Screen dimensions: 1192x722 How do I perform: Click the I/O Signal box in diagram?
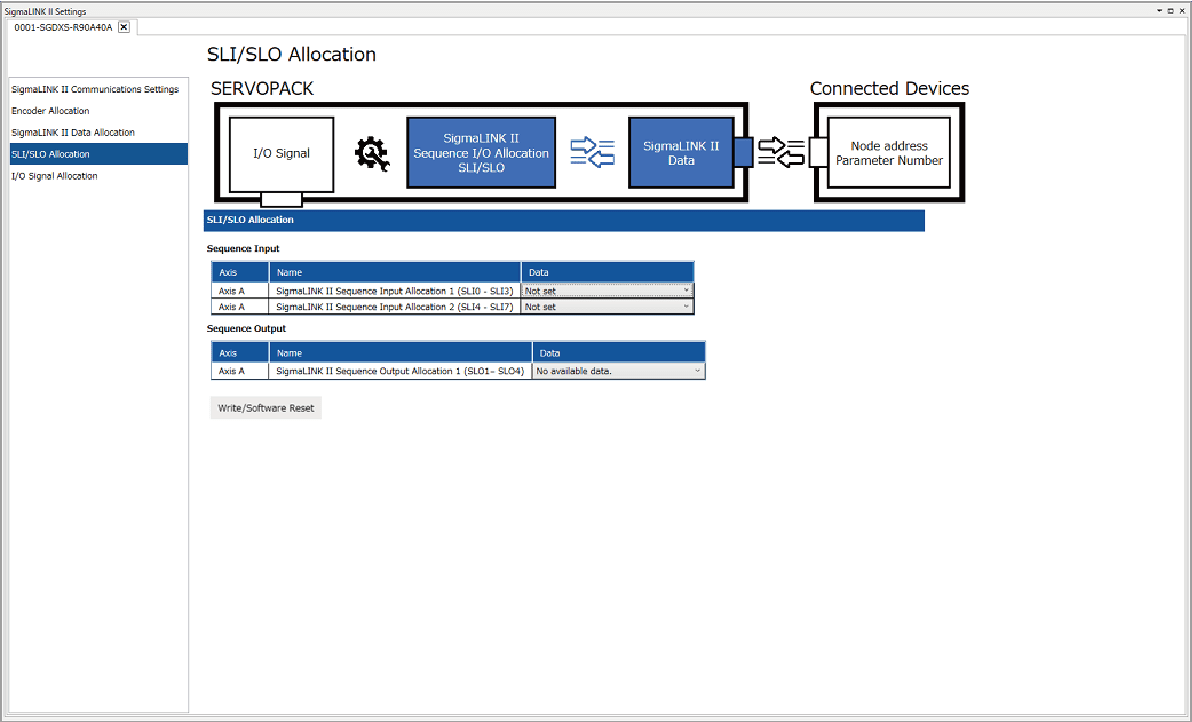click(281, 153)
